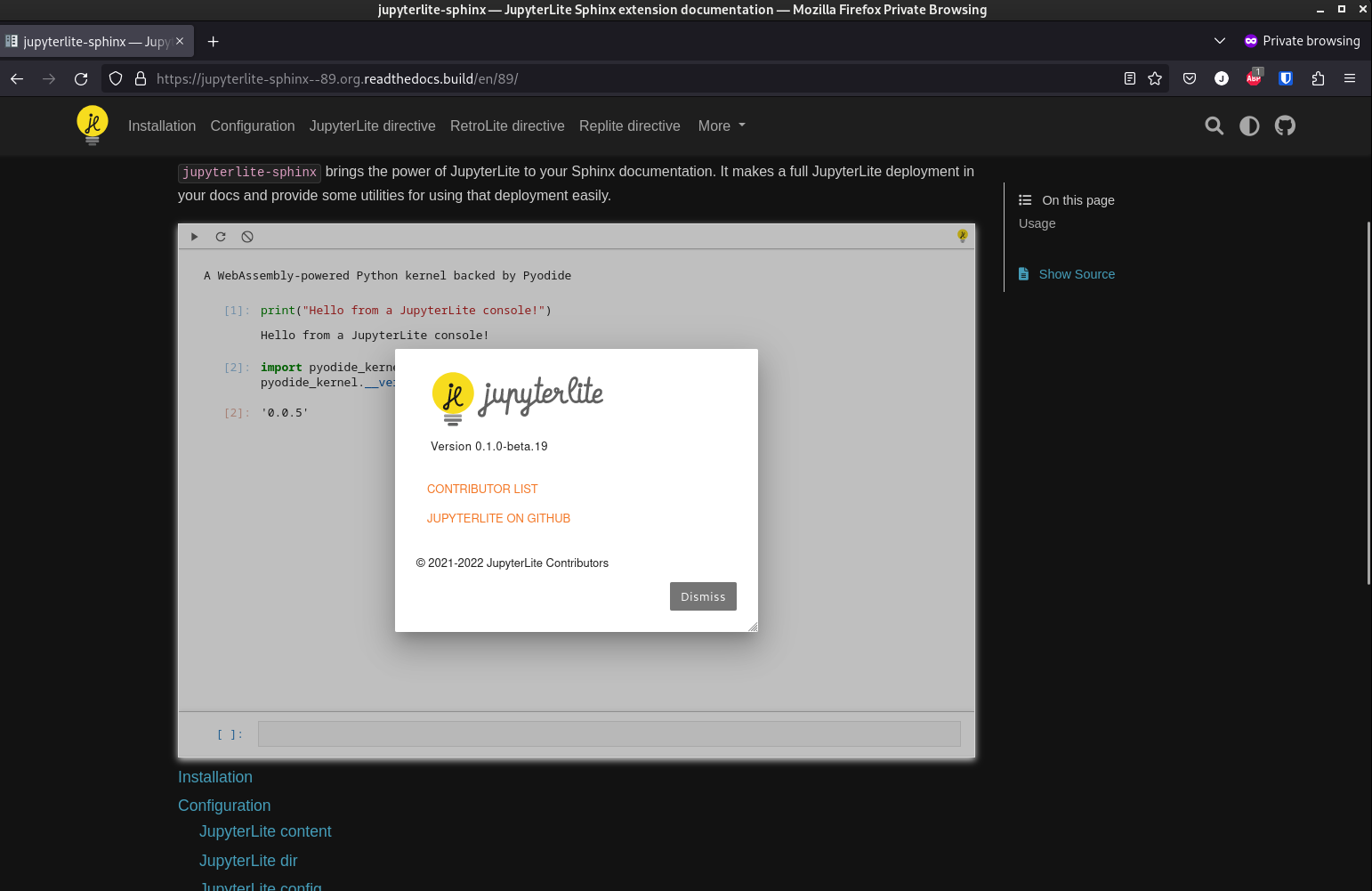Toggle reader view in address bar
Image resolution: width=1372 pixels, height=891 pixels.
pyautogui.click(x=1130, y=78)
